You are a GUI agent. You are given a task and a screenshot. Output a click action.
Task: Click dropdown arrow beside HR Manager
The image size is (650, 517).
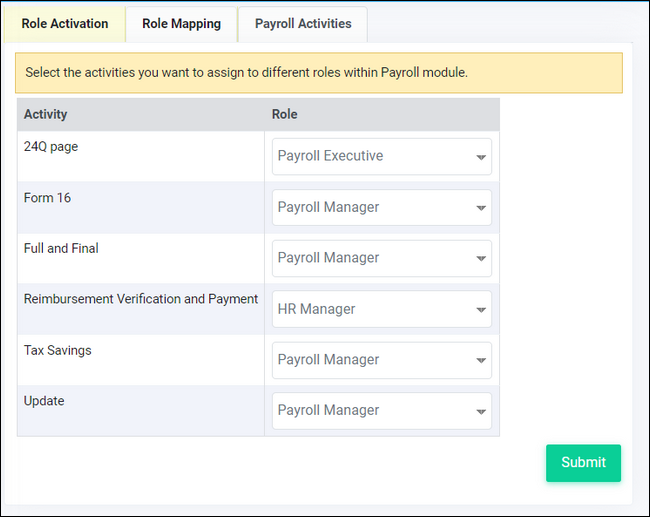(x=481, y=310)
